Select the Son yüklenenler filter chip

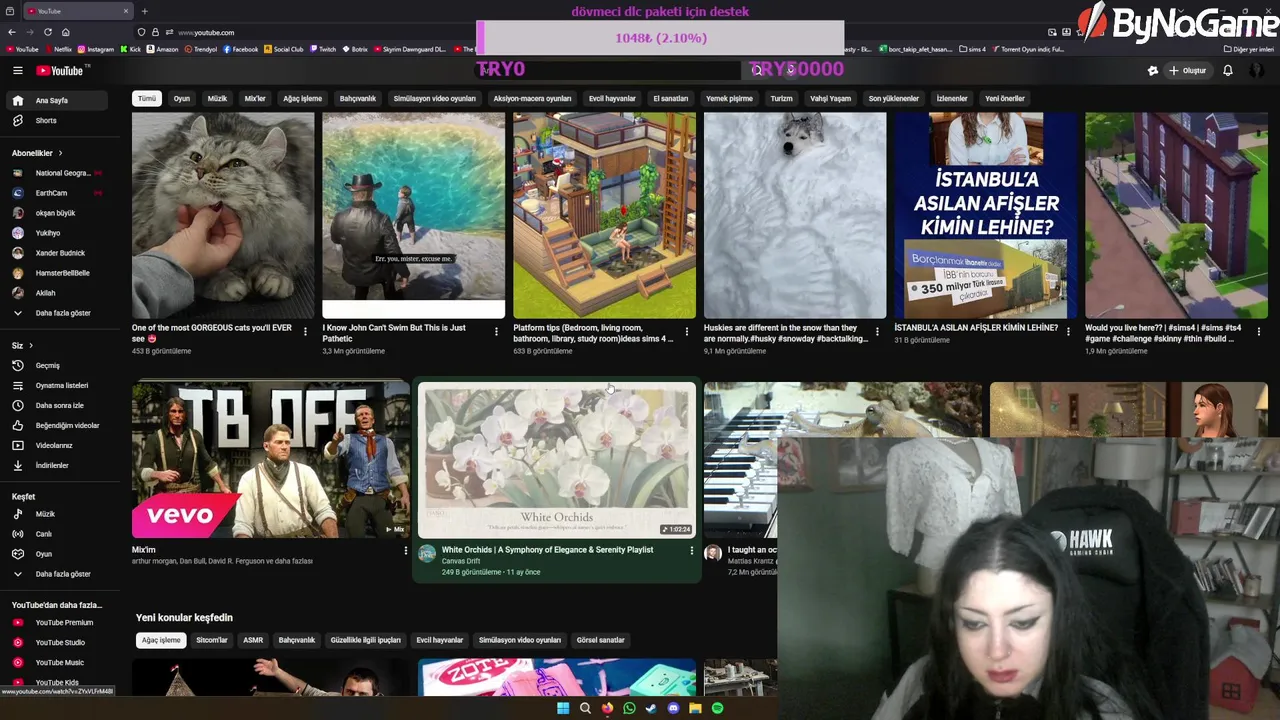(x=893, y=98)
